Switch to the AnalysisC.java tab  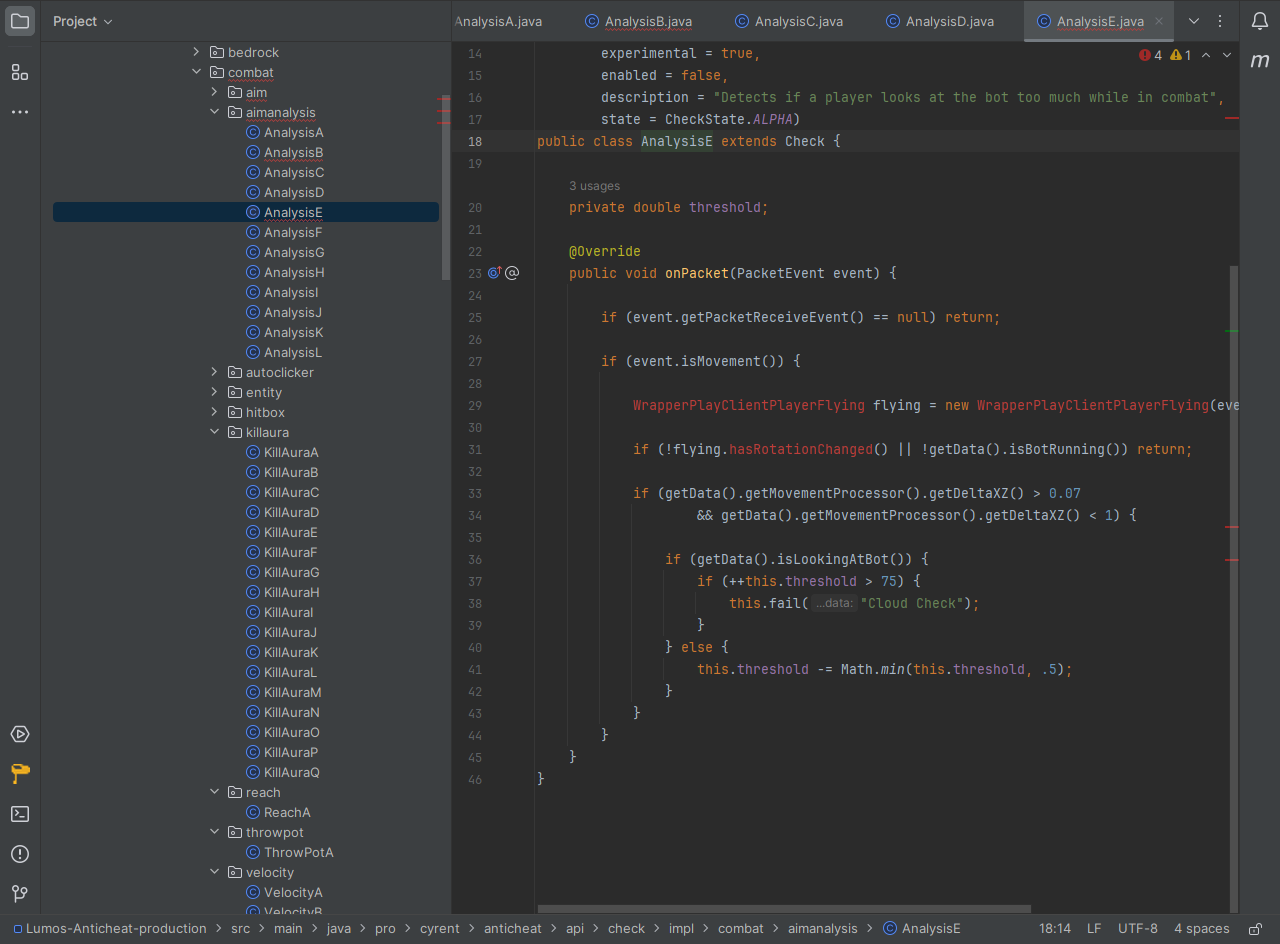(797, 21)
